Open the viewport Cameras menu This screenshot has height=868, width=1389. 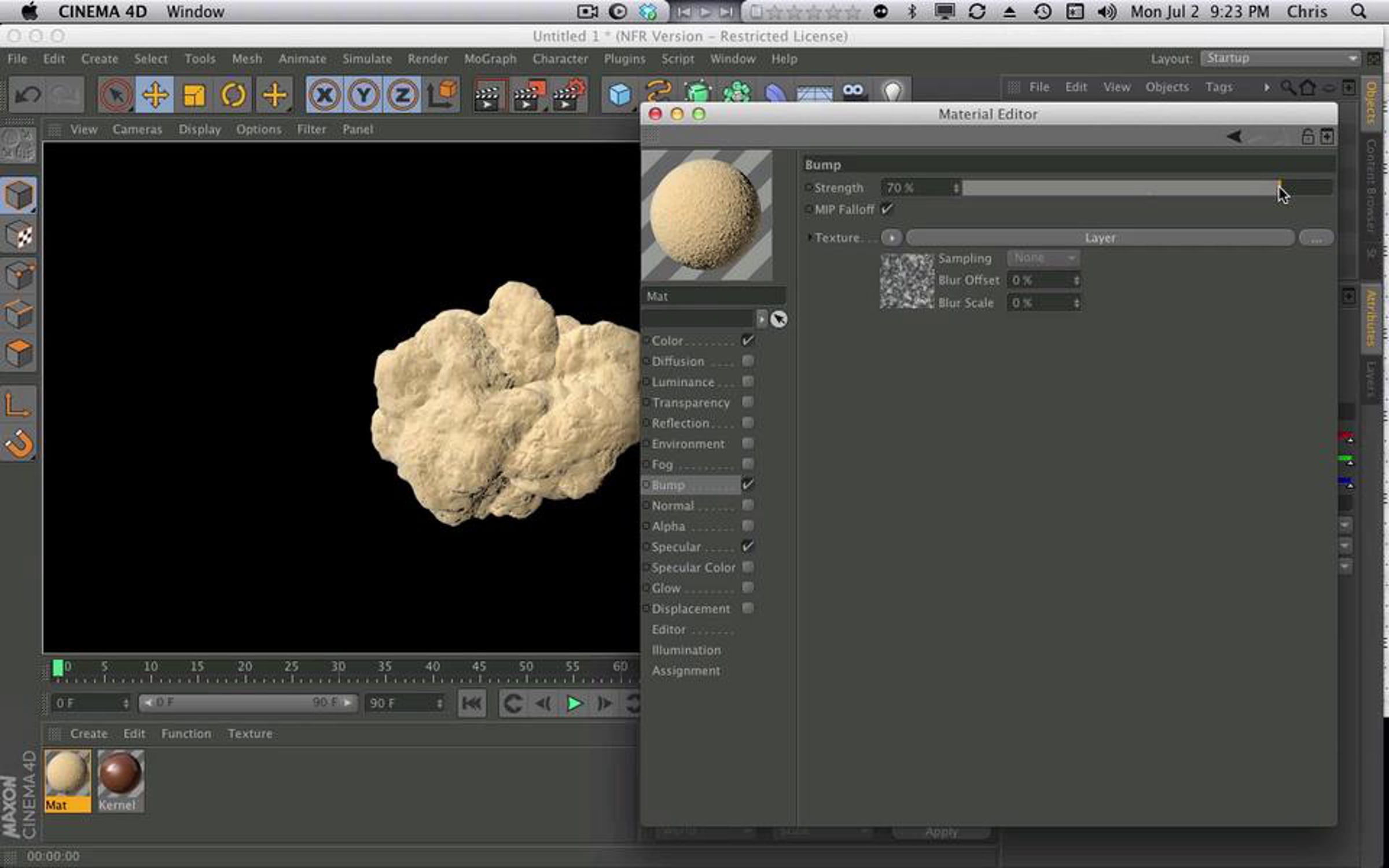tap(137, 130)
